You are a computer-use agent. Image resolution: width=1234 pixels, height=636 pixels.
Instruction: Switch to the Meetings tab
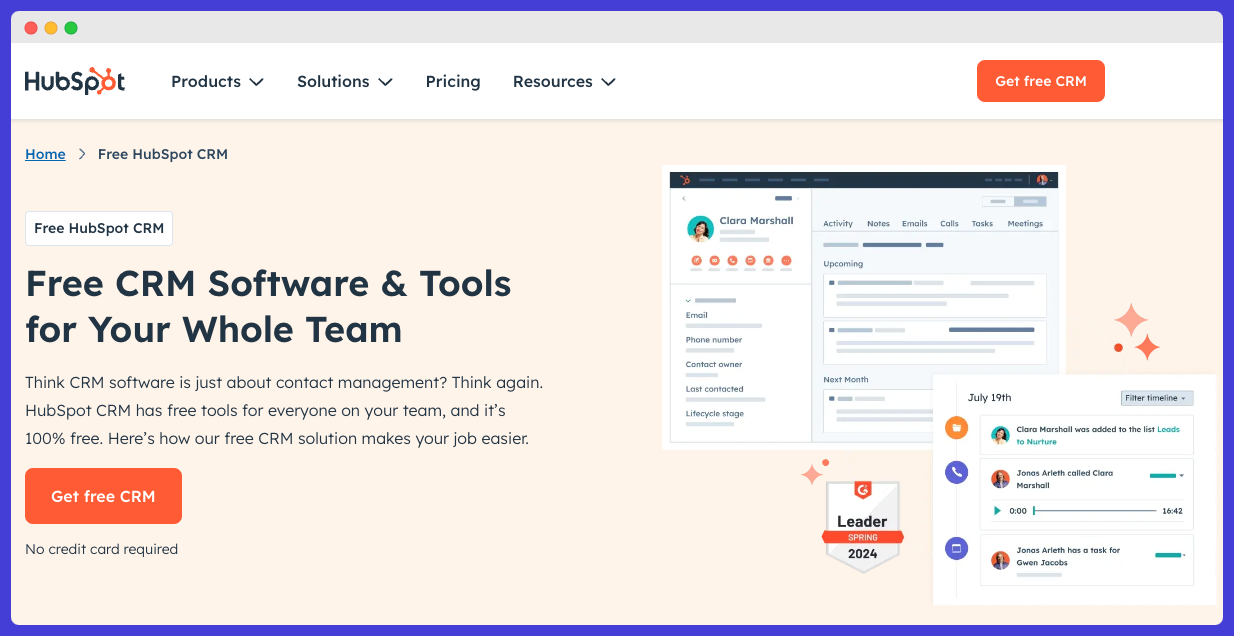click(x=1025, y=224)
